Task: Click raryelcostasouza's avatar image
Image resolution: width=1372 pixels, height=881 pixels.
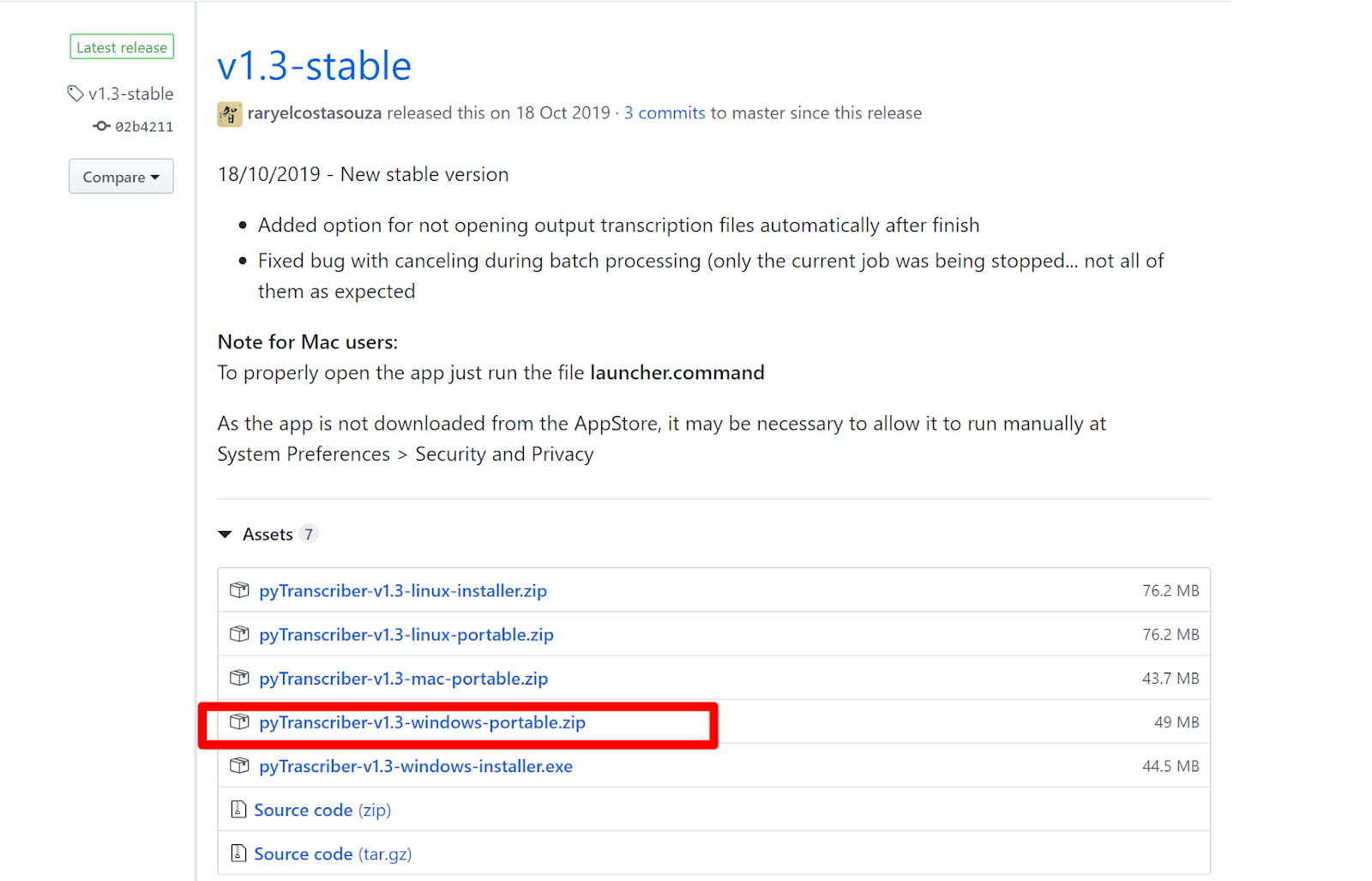Action: (x=229, y=114)
